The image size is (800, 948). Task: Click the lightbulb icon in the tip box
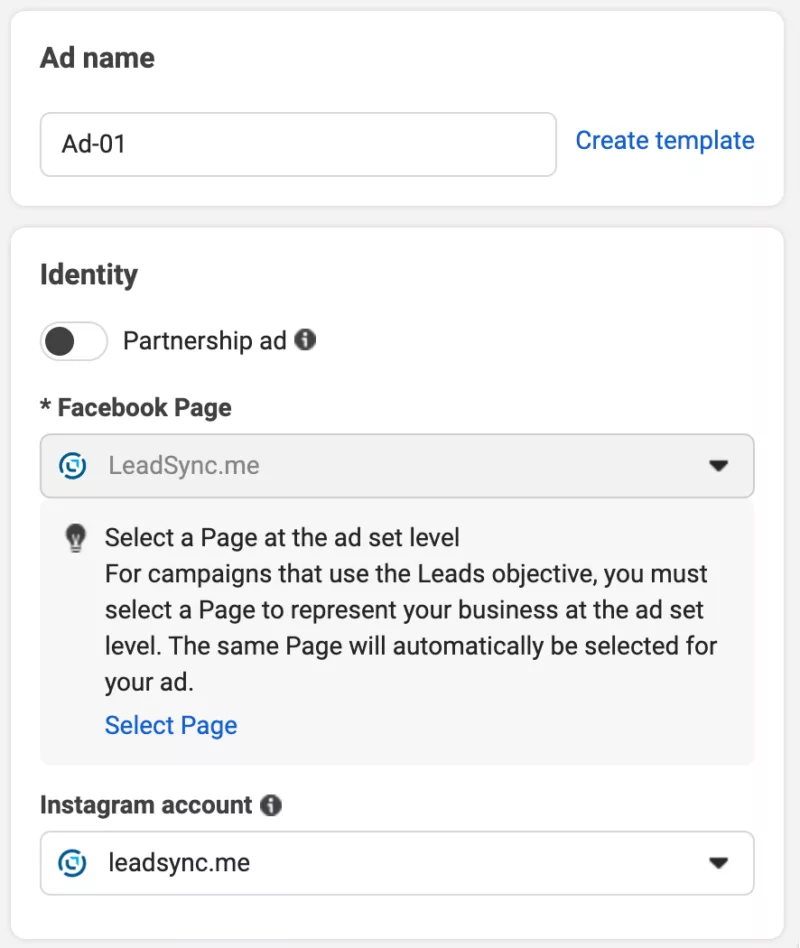76,538
